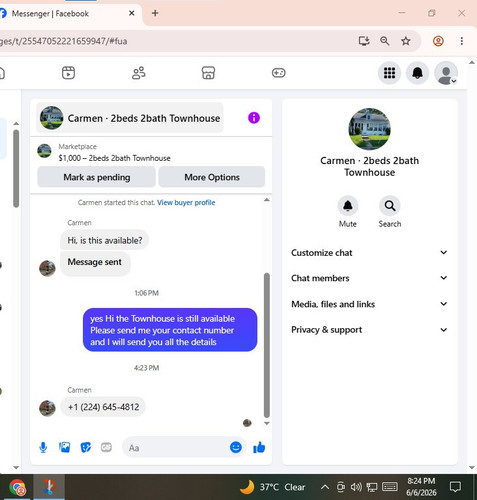Choose a GIF icon

[x=106, y=447]
